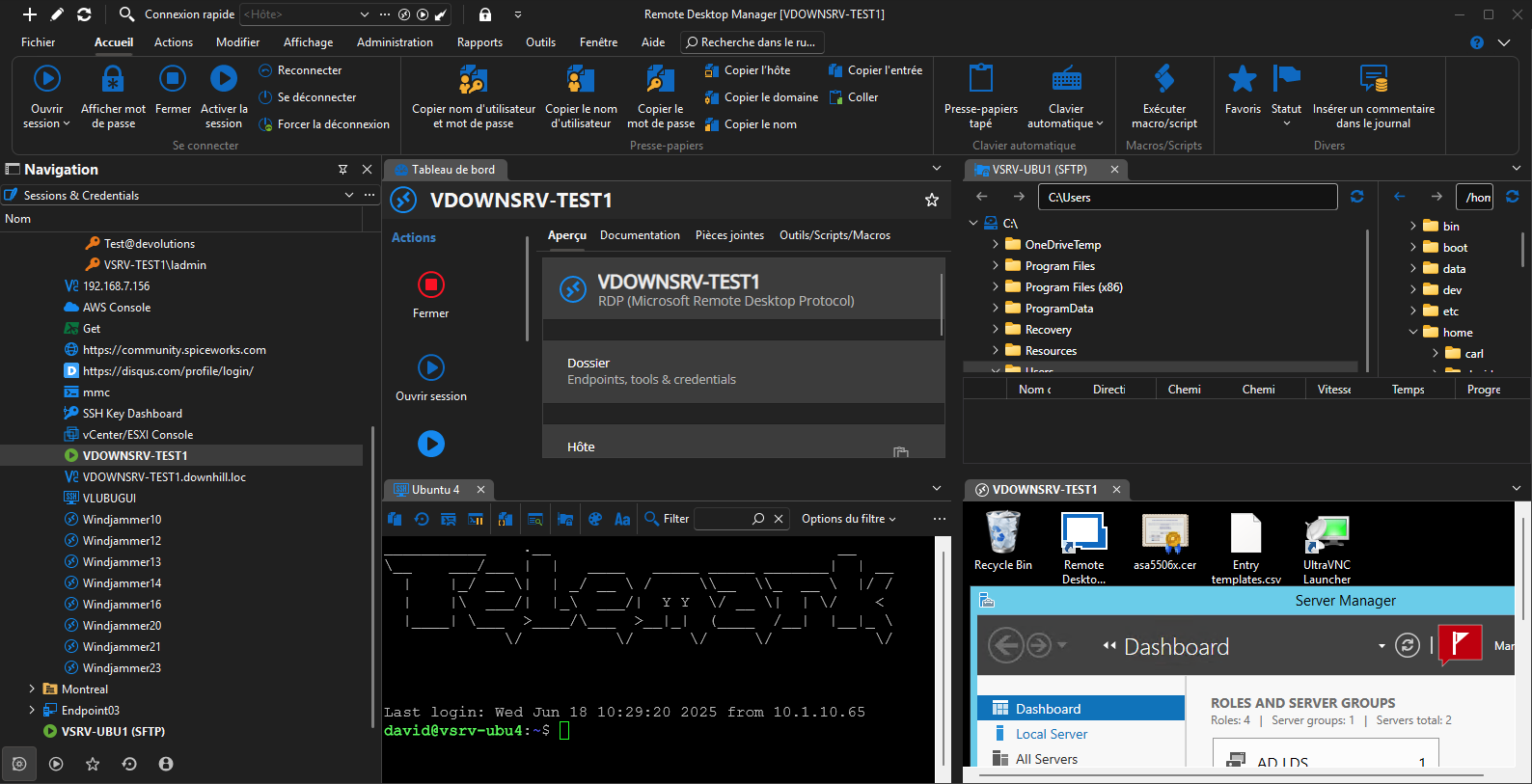Image resolution: width=1532 pixels, height=784 pixels.
Task: Expand the Montreal folder
Action: tap(32, 689)
